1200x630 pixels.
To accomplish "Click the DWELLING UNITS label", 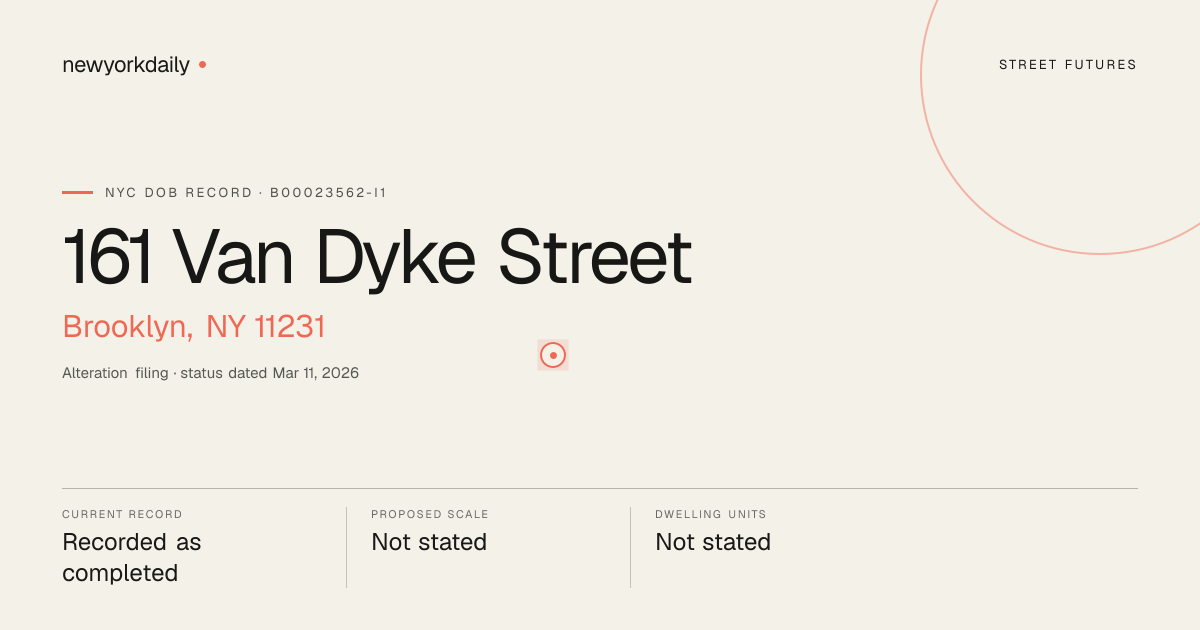I will (x=711, y=514).
